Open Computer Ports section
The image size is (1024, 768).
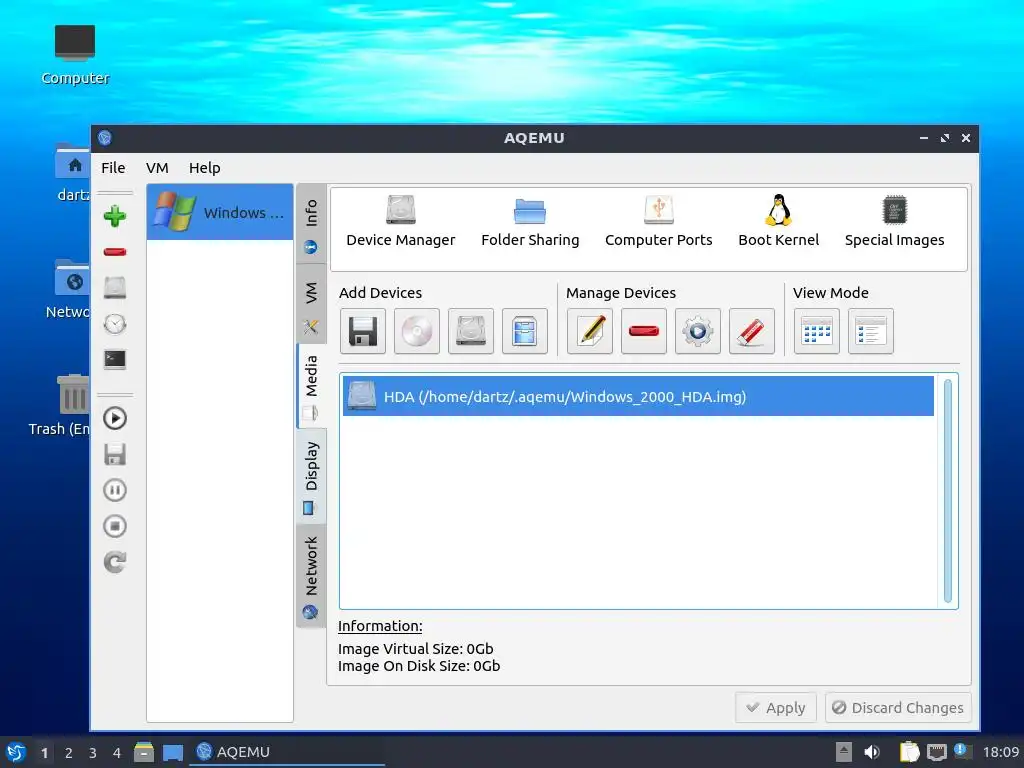[658, 222]
